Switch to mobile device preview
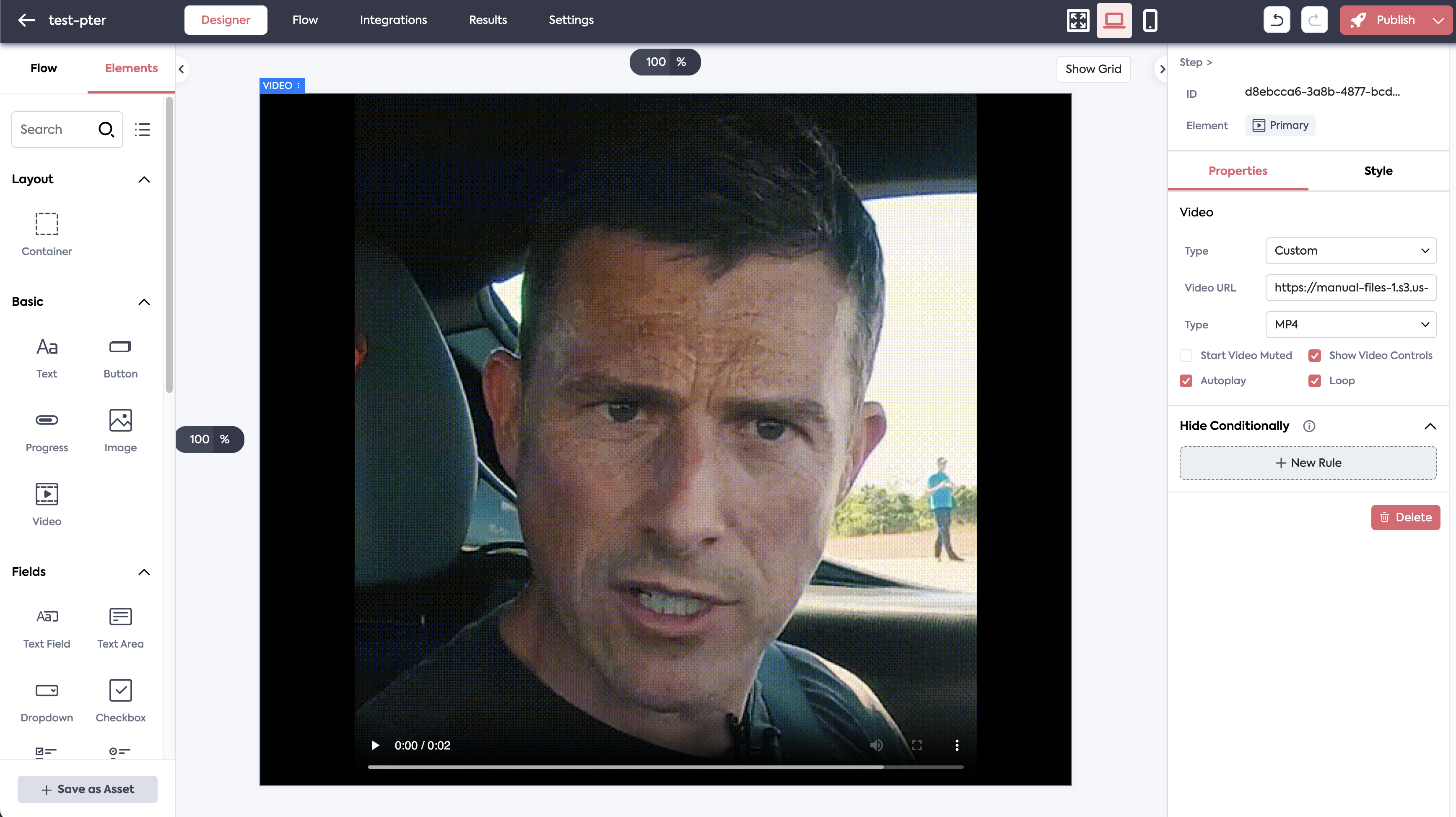This screenshot has width=1456, height=817. [x=1150, y=21]
